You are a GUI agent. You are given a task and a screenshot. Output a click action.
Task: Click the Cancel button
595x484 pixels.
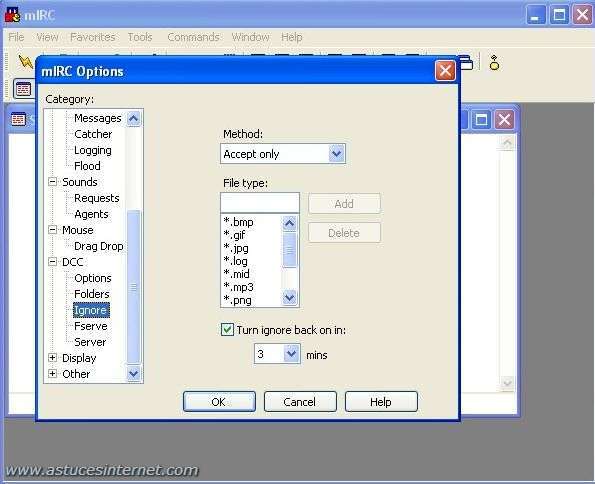point(300,402)
